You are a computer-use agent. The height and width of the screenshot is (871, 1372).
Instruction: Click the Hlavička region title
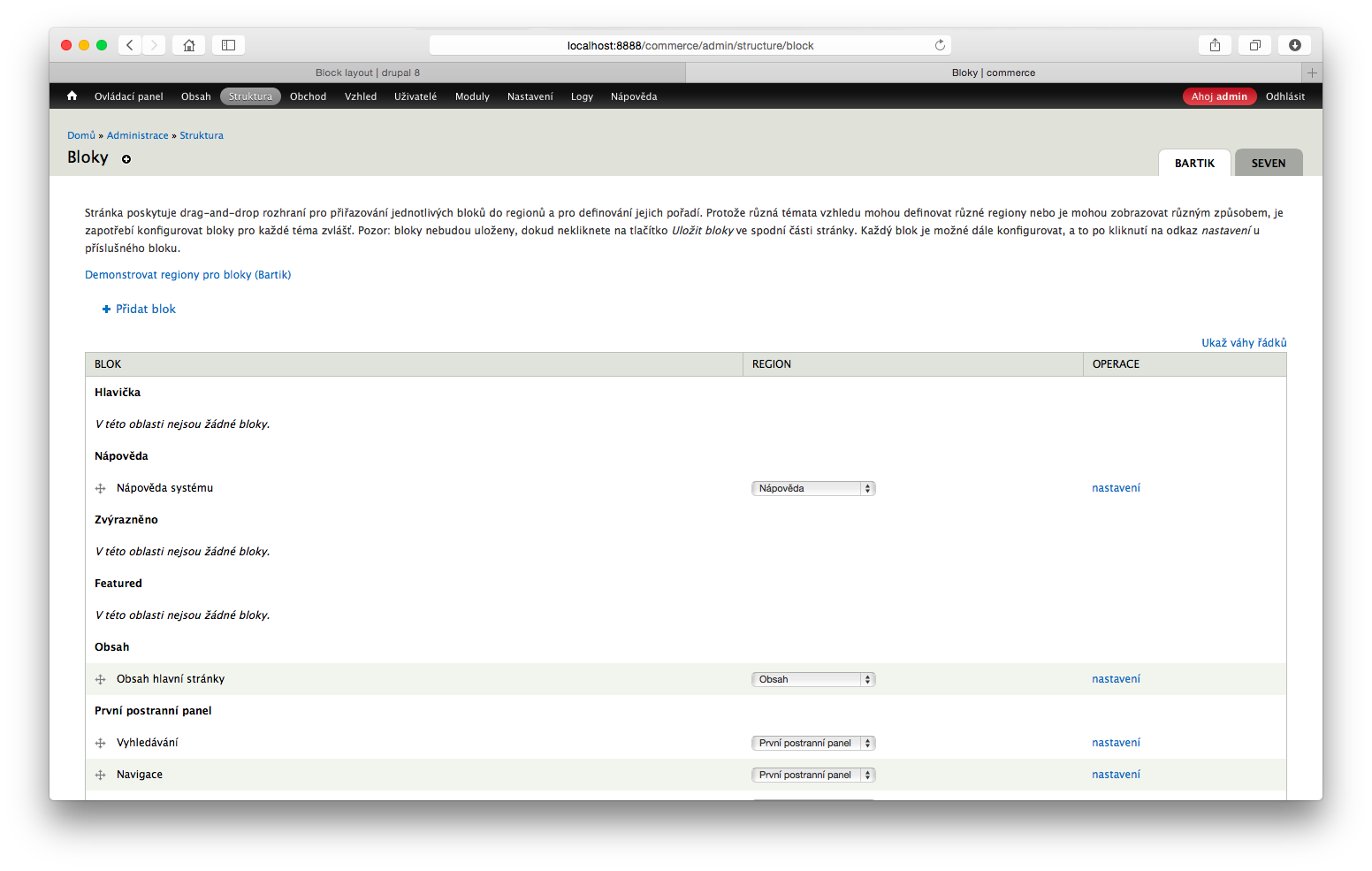pos(118,393)
